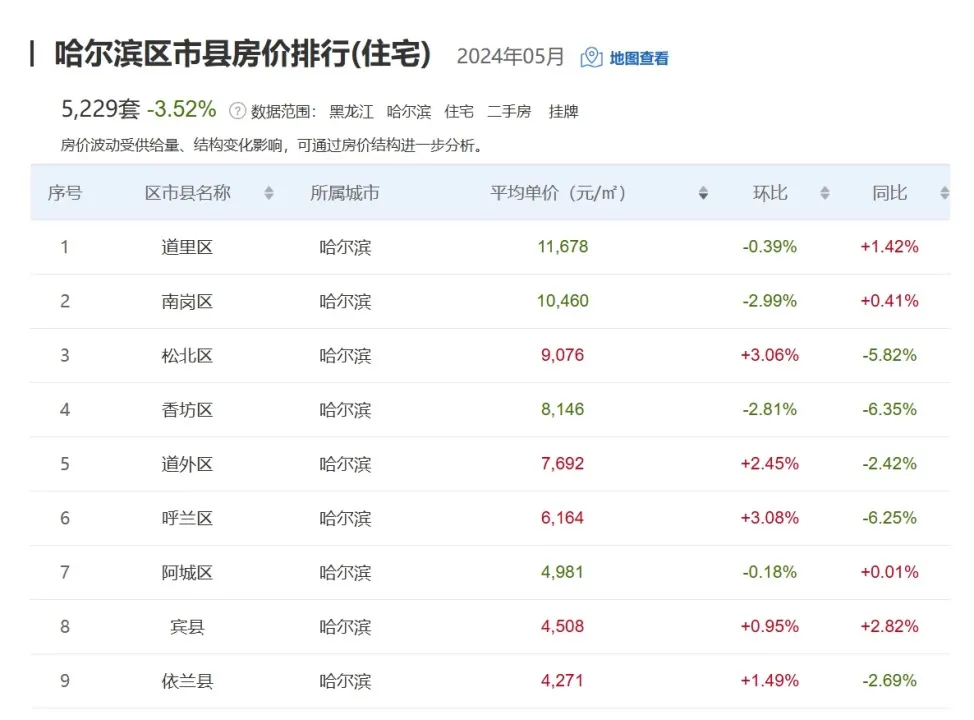Open 道里区 district entry
The image size is (974, 720).
click(x=187, y=247)
